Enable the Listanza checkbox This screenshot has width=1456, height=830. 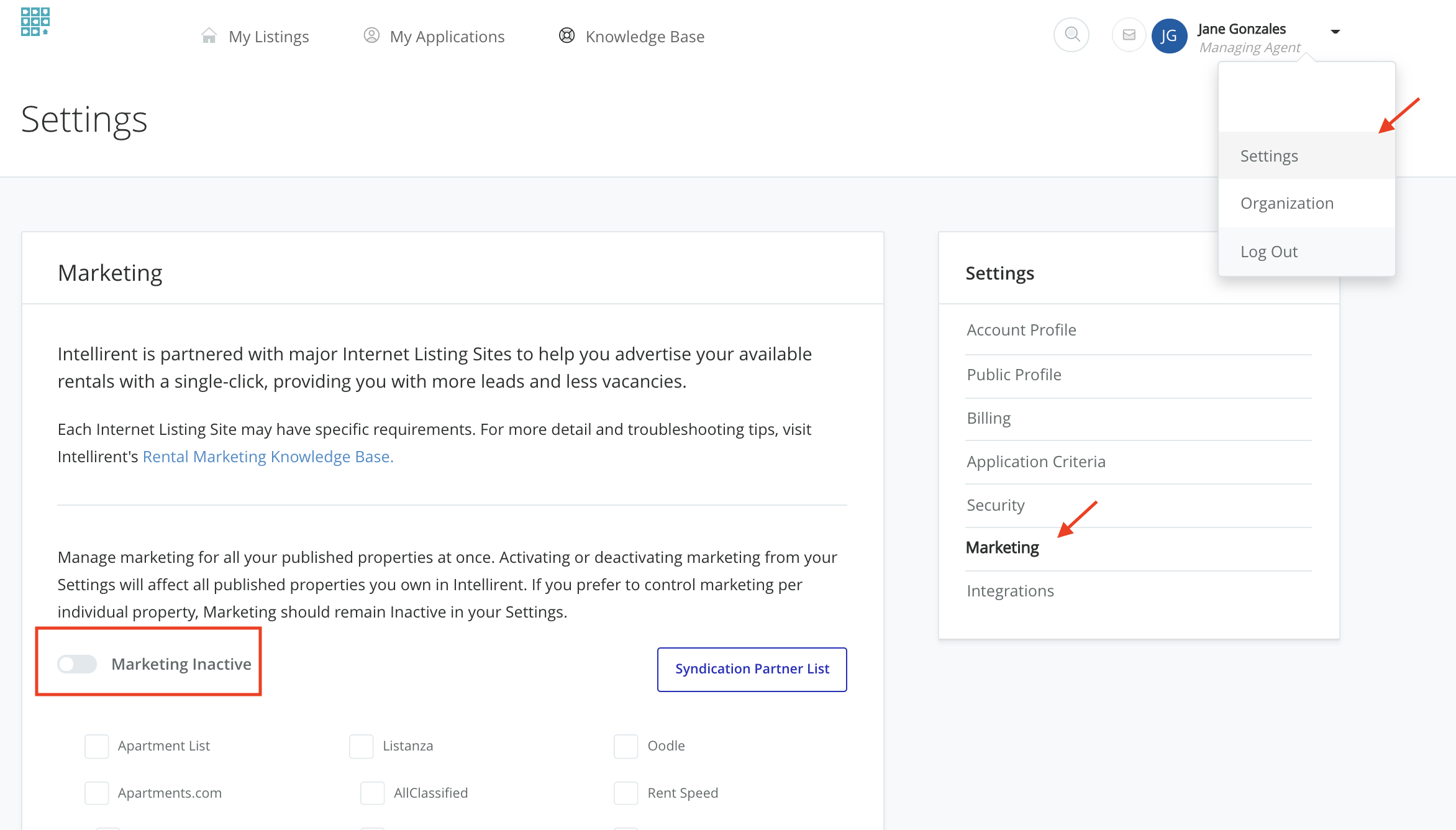[x=362, y=746]
